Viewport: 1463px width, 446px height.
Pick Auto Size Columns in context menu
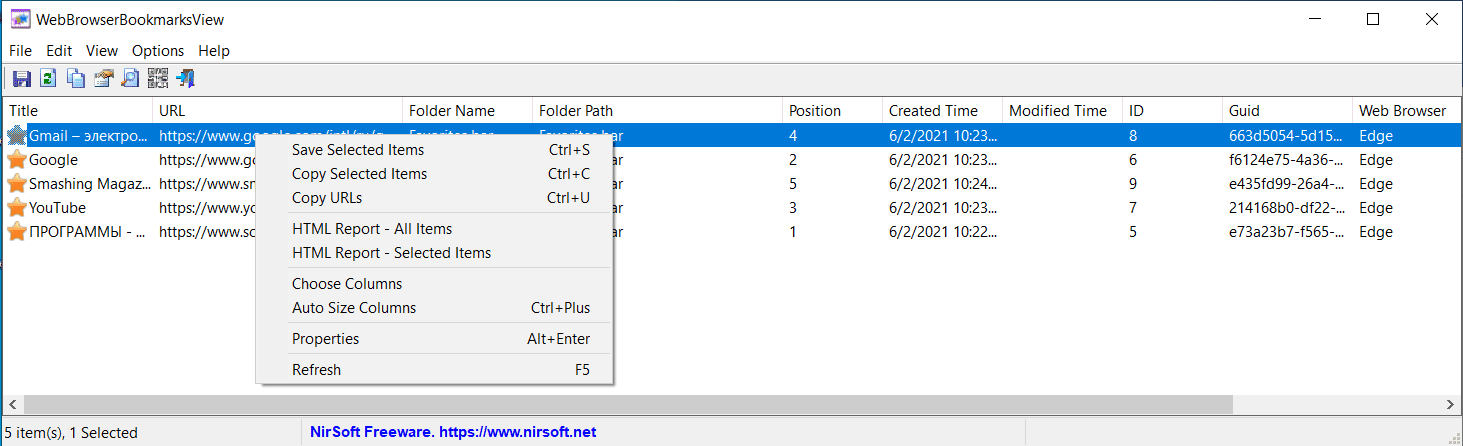tap(354, 308)
